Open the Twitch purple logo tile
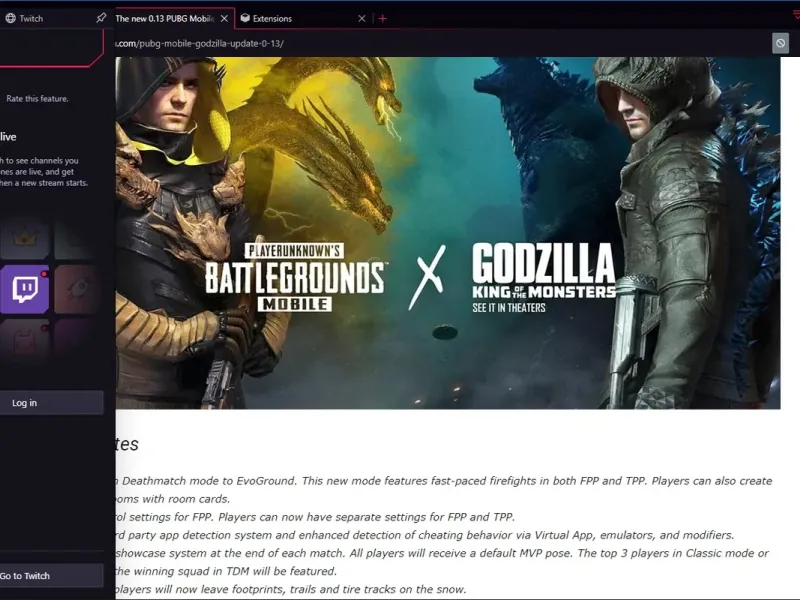This screenshot has width=800, height=600. [x=24, y=289]
